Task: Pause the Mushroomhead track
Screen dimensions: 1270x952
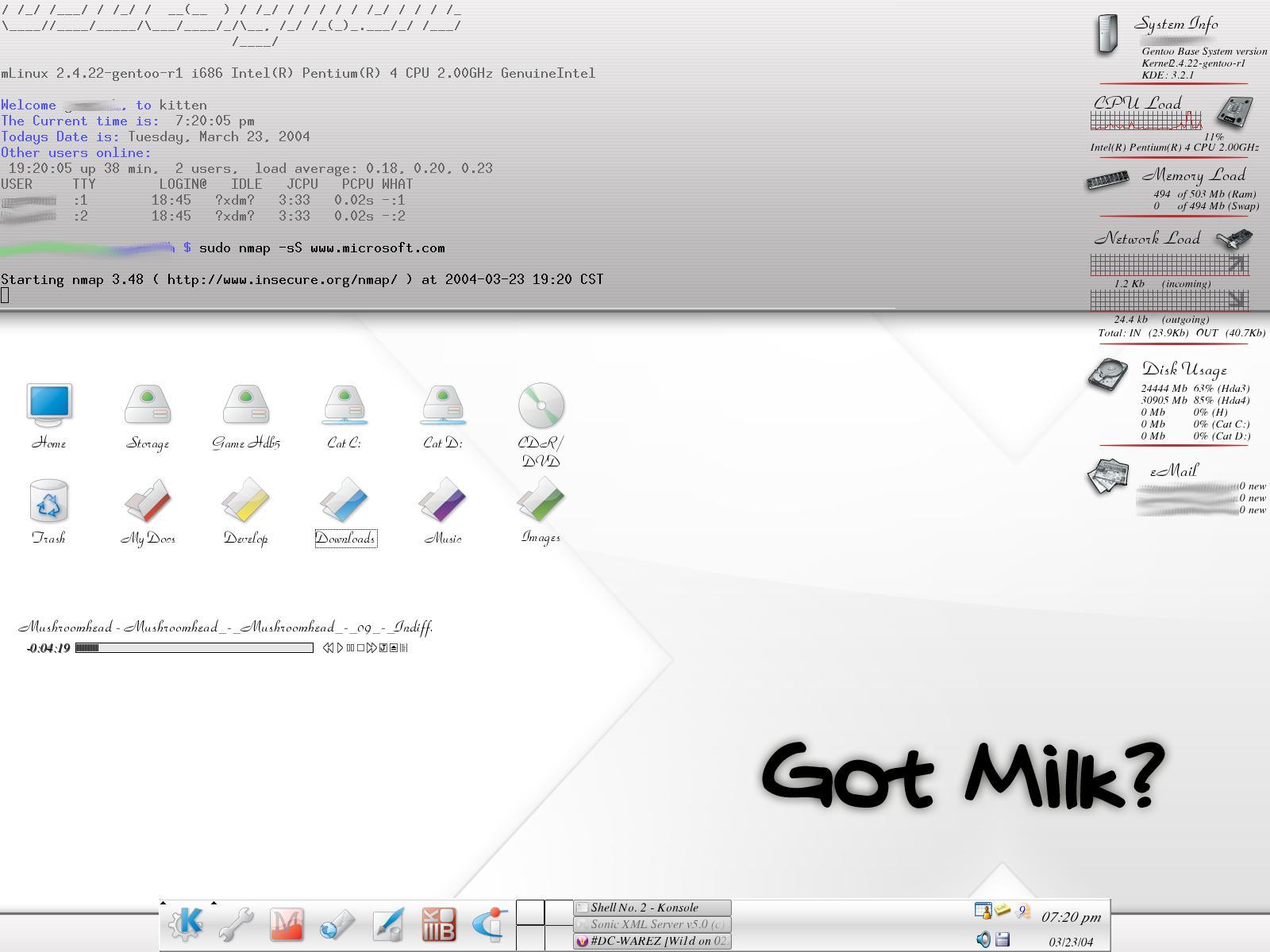Action: pos(350,647)
